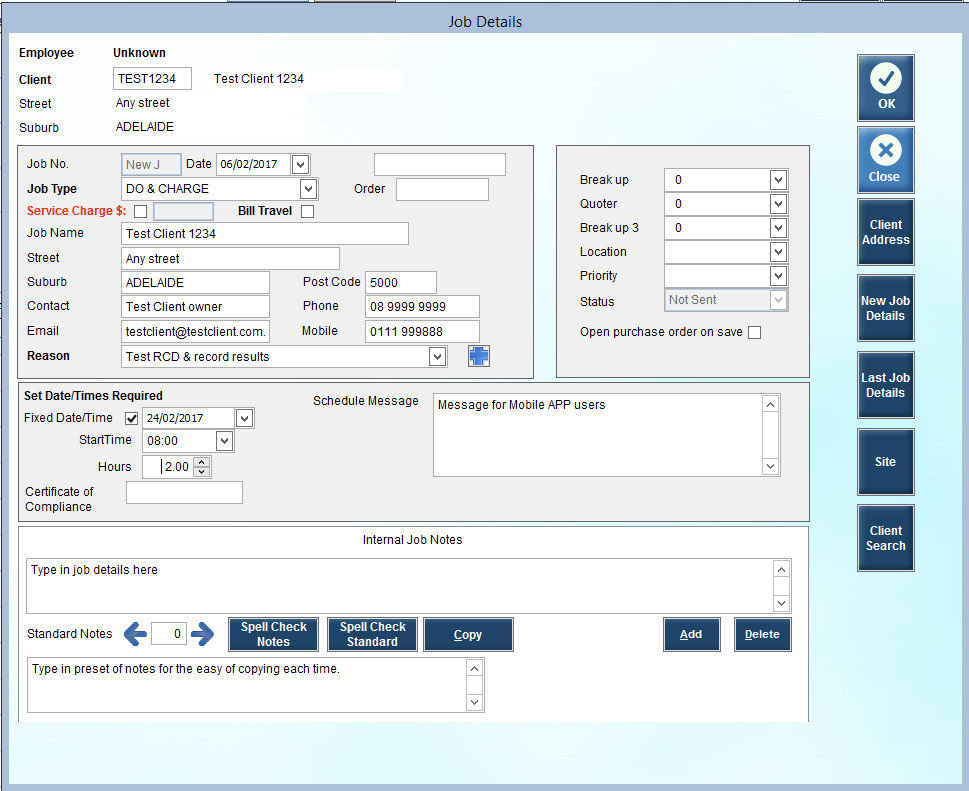Expand the Priority dropdown

778,276
